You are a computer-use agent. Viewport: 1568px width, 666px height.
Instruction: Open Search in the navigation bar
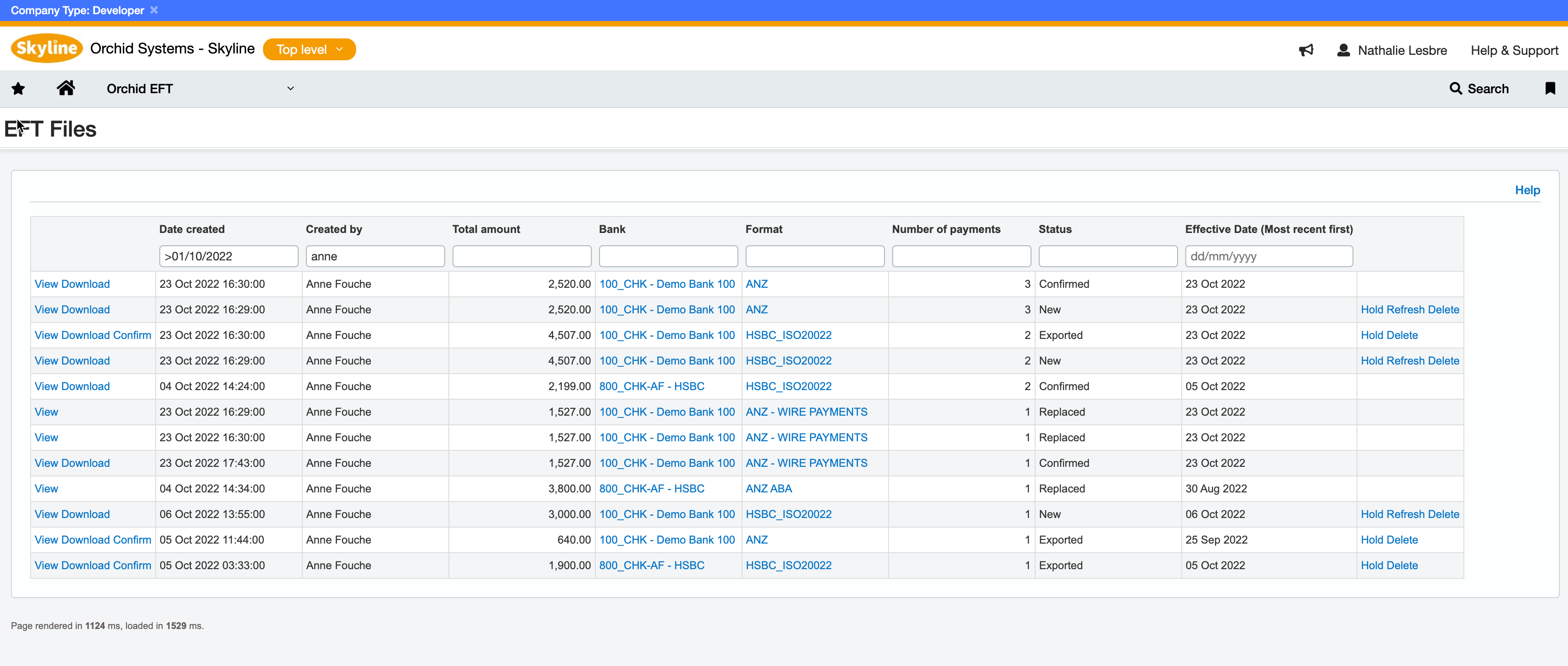click(1479, 89)
